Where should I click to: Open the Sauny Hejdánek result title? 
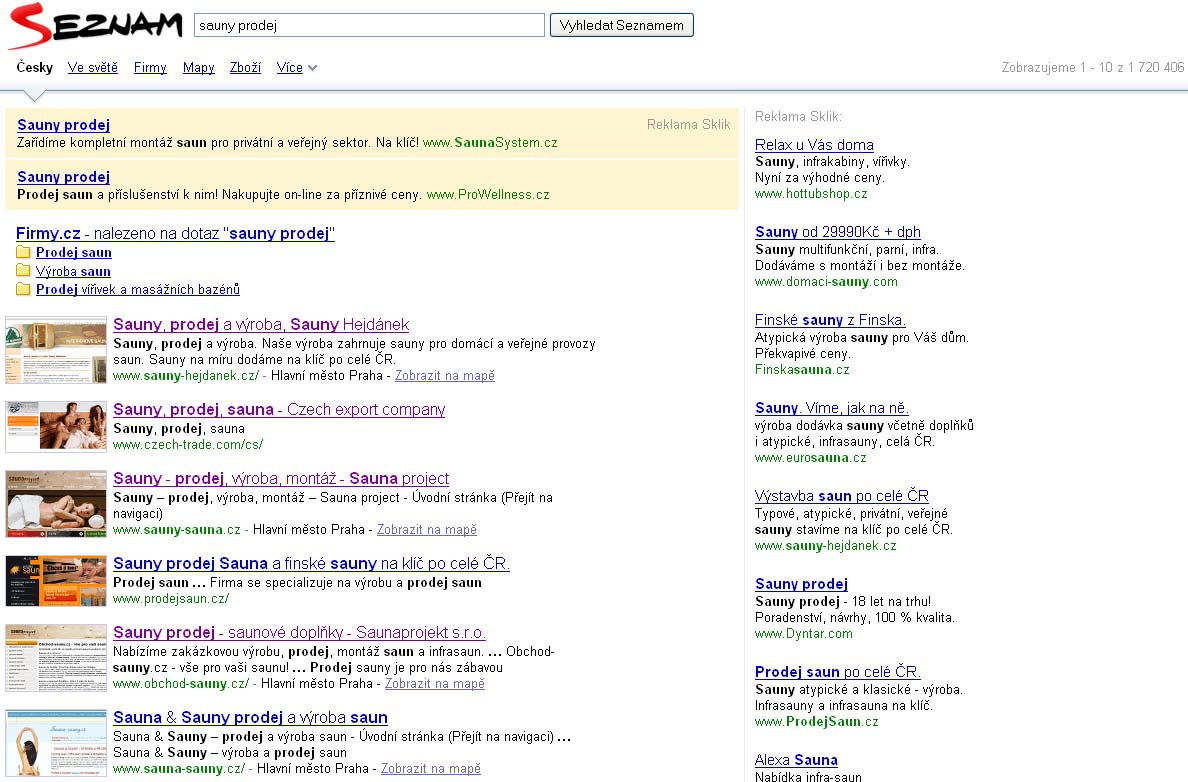pos(261,324)
